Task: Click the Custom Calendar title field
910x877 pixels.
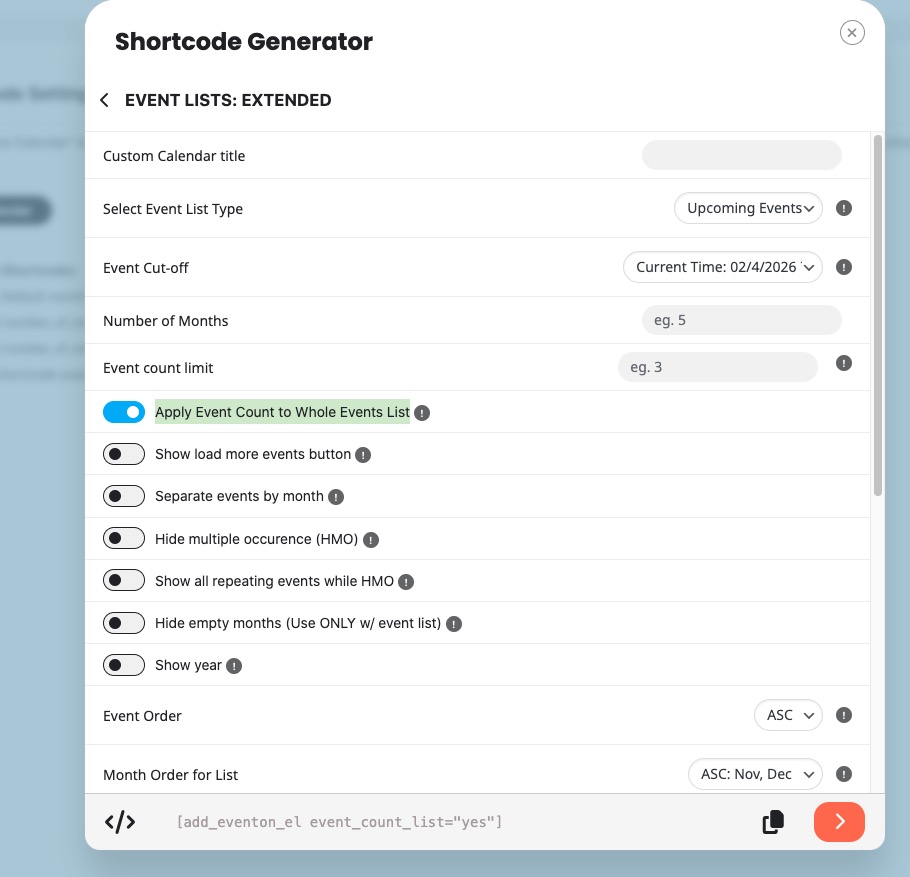Action: pyautogui.click(x=741, y=155)
